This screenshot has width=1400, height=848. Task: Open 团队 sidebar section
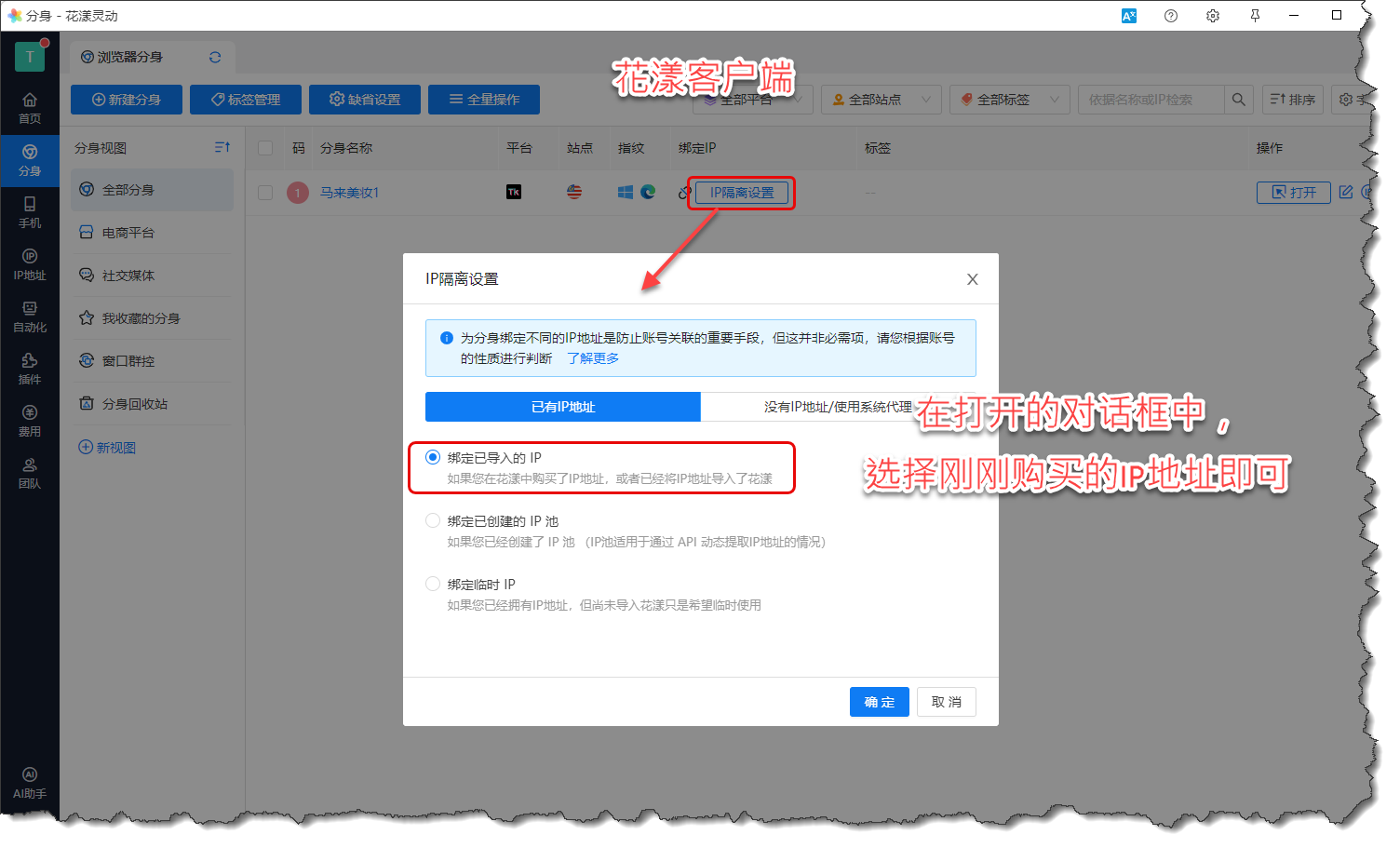tap(30, 473)
